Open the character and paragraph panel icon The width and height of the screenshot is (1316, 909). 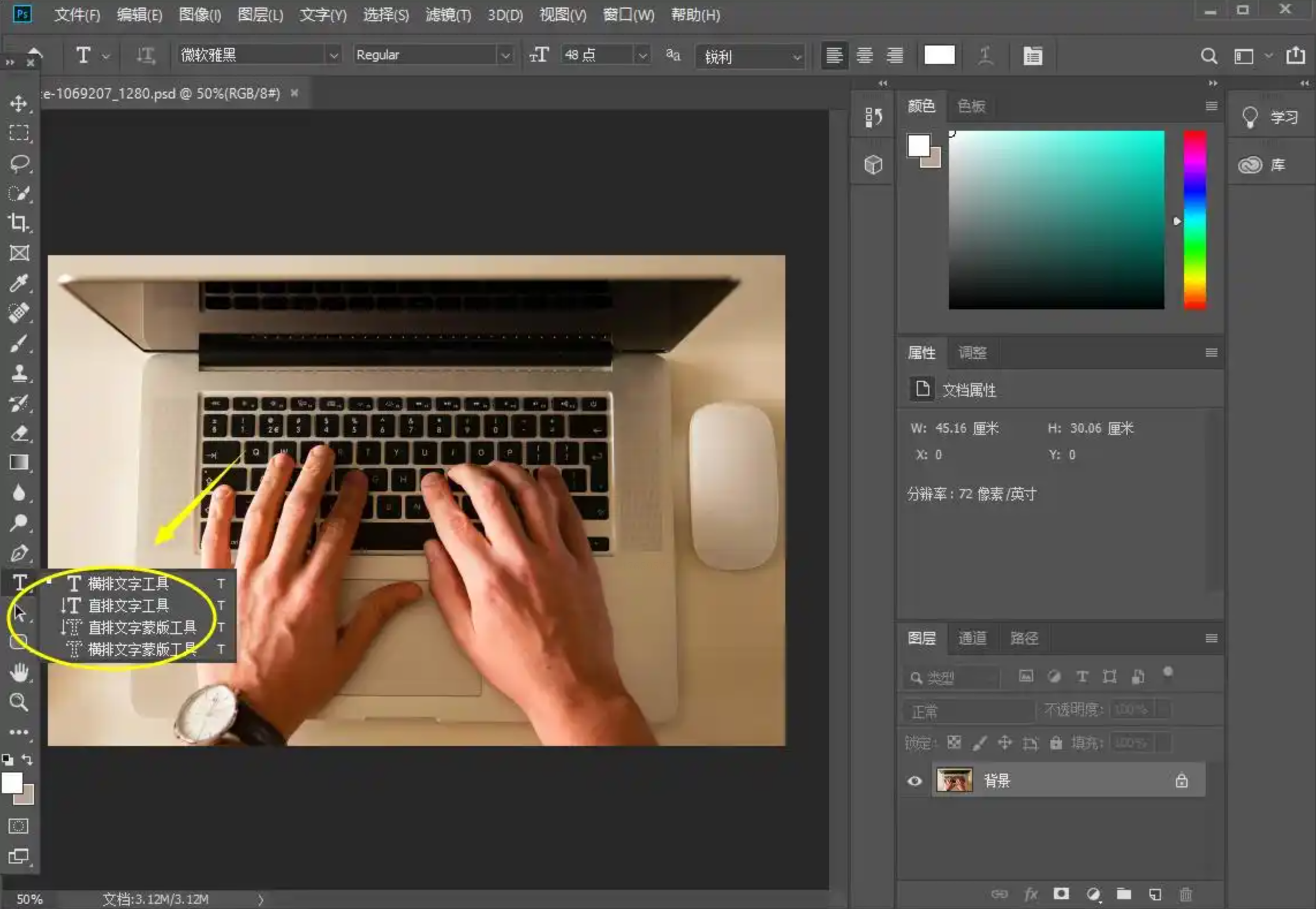tap(1032, 56)
